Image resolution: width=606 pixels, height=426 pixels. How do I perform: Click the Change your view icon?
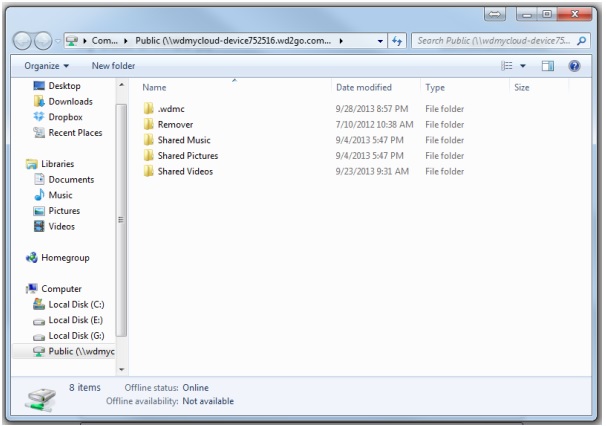(x=507, y=66)
